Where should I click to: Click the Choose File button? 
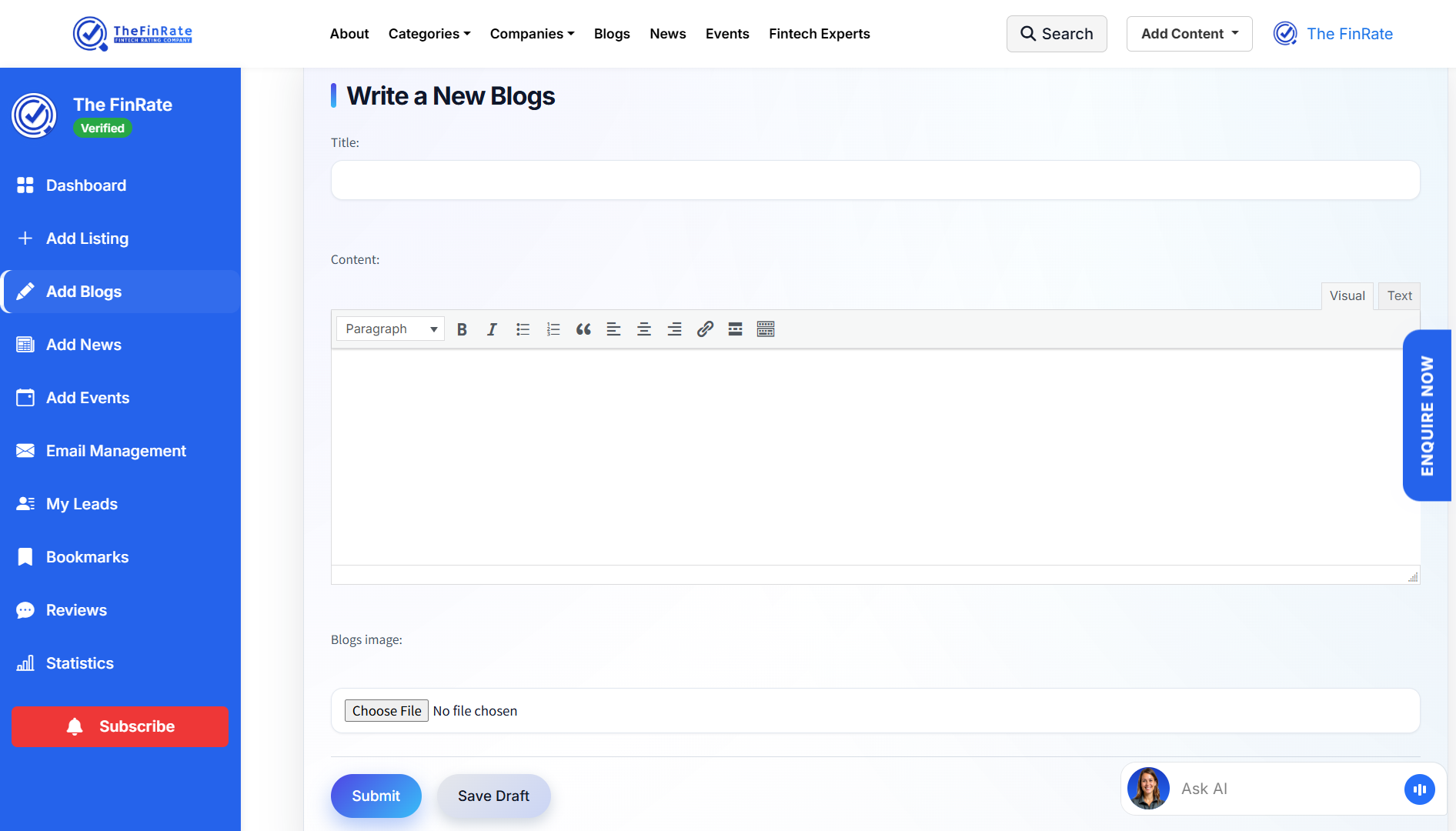386,711
